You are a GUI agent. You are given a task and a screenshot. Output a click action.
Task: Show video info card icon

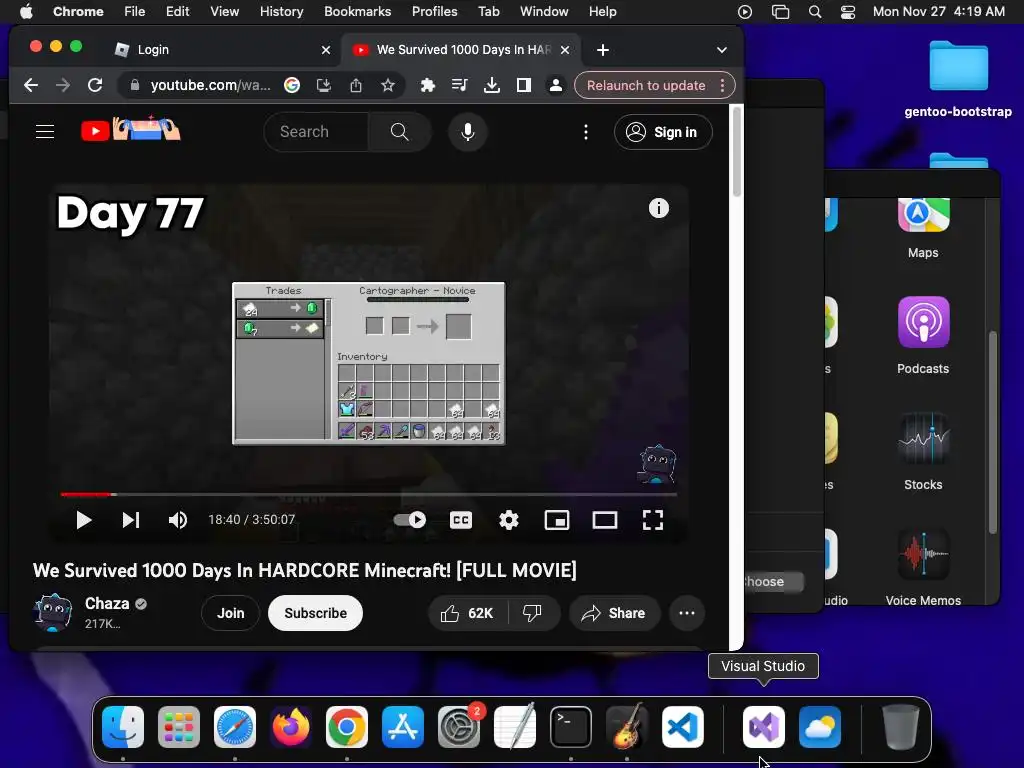click(x=658, y=208)
